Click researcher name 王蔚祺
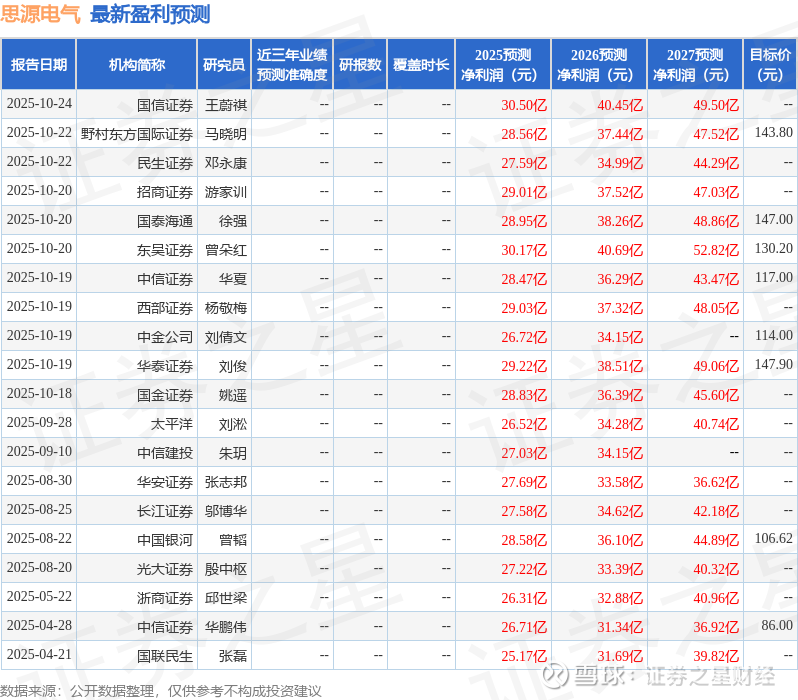 (x=226, y=105)
